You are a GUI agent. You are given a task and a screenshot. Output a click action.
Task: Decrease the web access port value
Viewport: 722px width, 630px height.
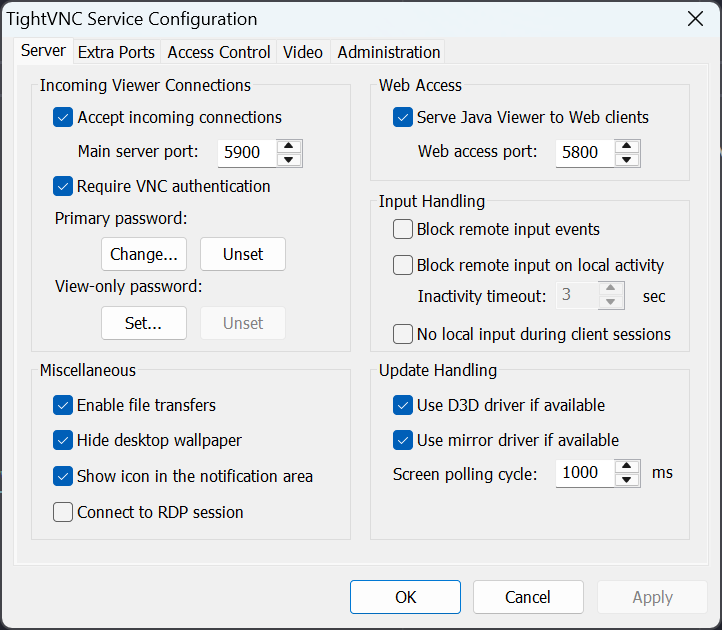coord(627,159)
